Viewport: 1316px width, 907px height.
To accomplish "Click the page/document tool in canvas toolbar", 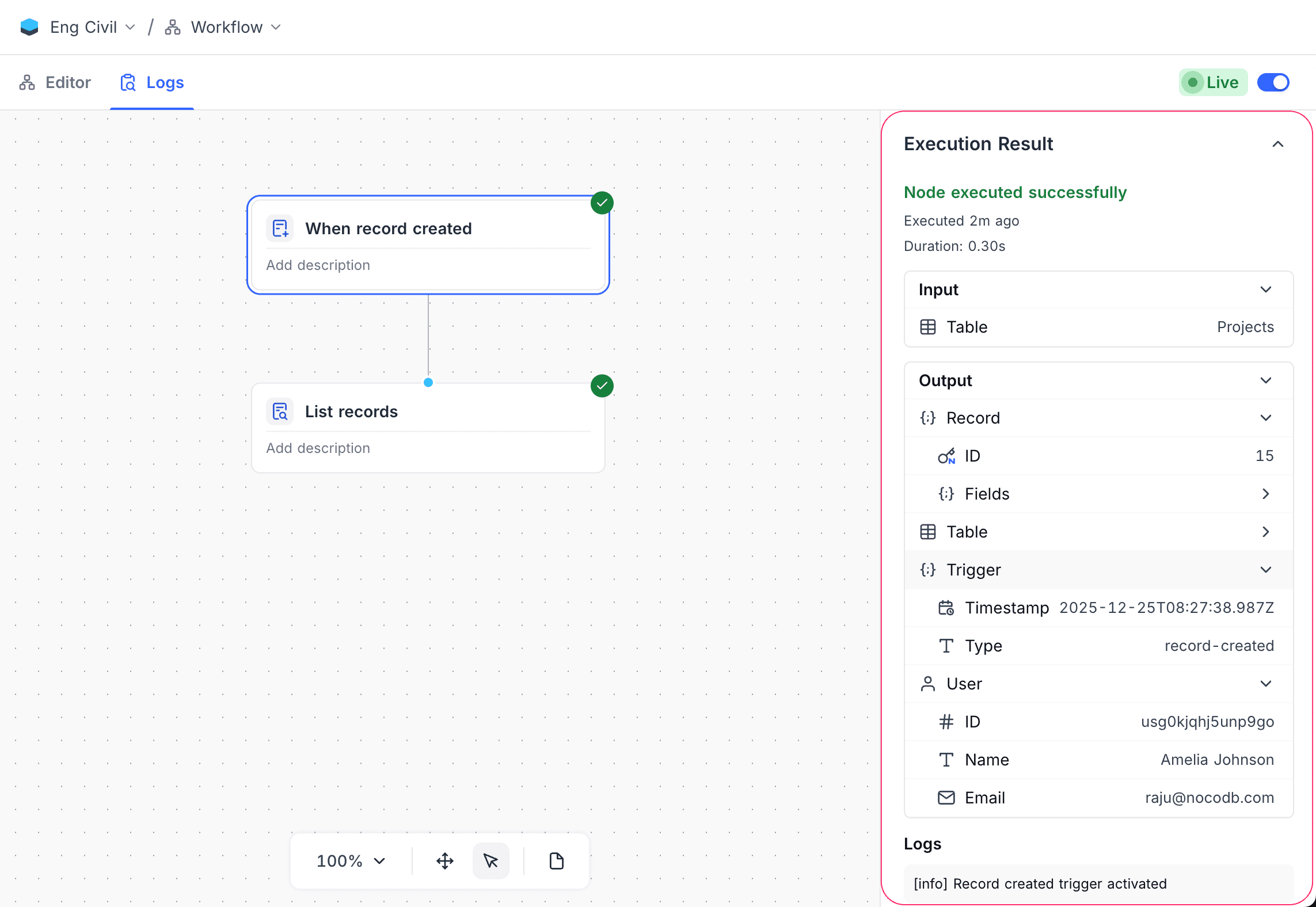I will click(x=555, y=860).
